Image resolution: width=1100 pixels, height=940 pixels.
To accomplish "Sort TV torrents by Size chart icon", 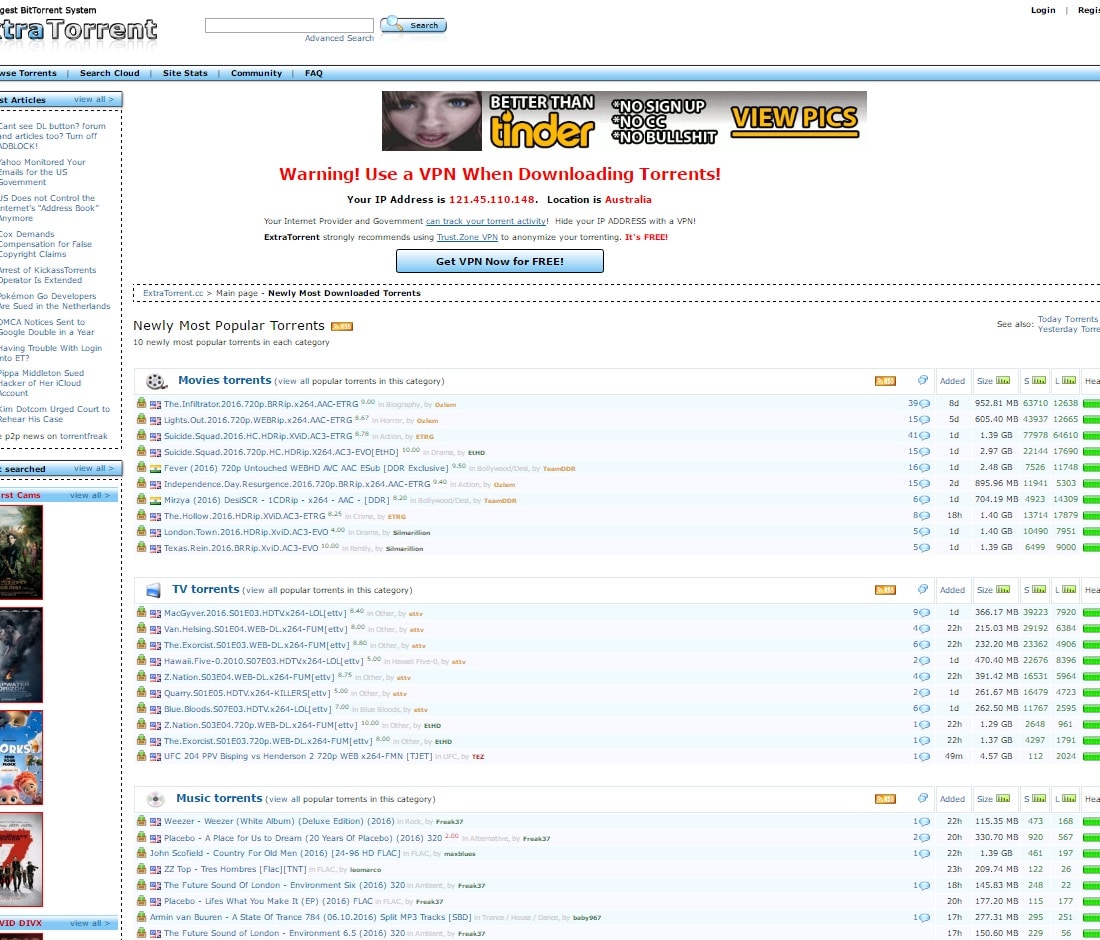I will click(1003, 589).
